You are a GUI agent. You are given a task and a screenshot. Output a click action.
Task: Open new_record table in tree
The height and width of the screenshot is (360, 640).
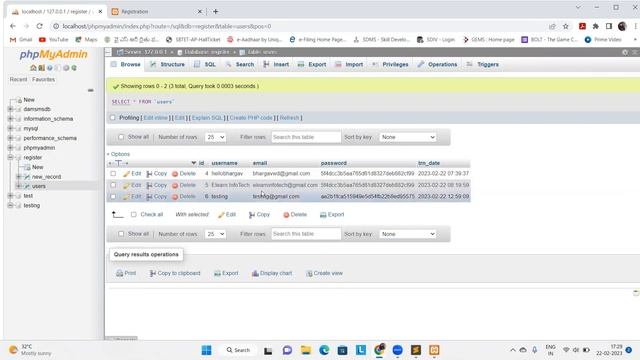pyautogui.click(x=46, y=177)
